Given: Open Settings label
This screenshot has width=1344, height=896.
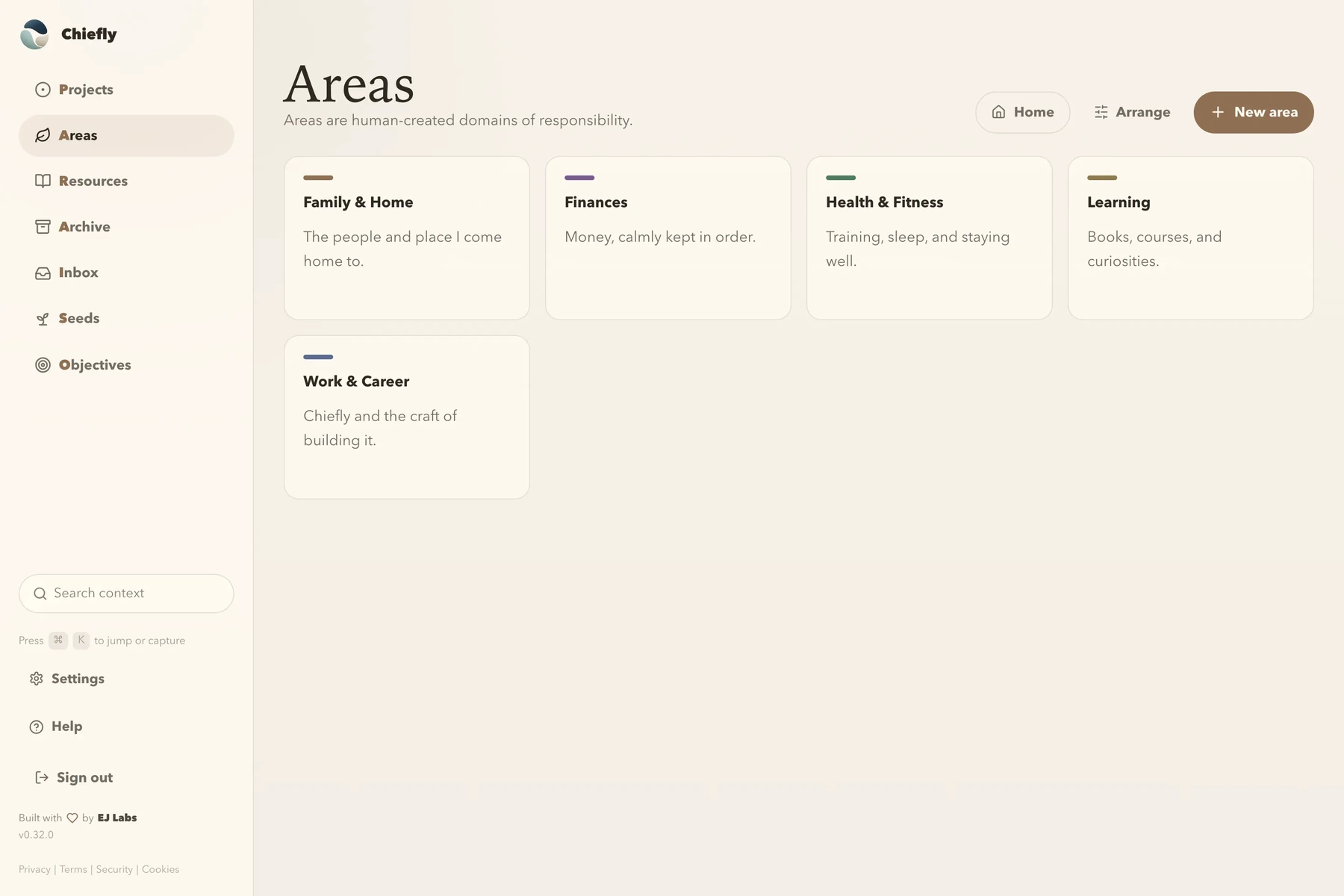Looking at the screenshot, I should click(x=78, y=679).
